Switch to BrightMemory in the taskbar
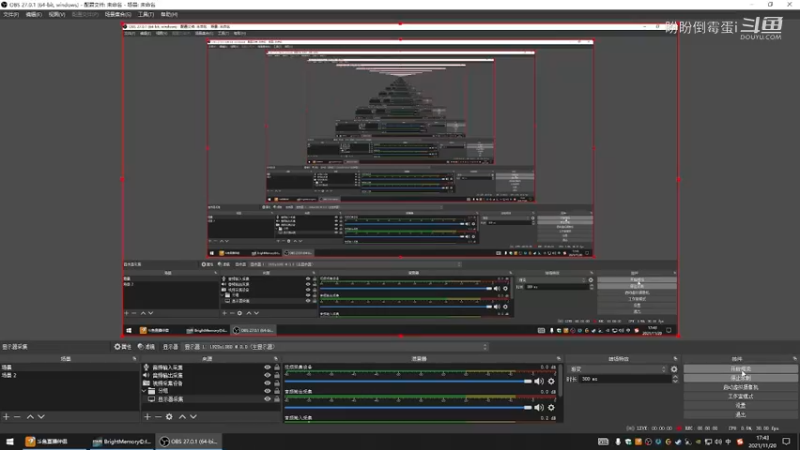 click(x=122, y=441)
